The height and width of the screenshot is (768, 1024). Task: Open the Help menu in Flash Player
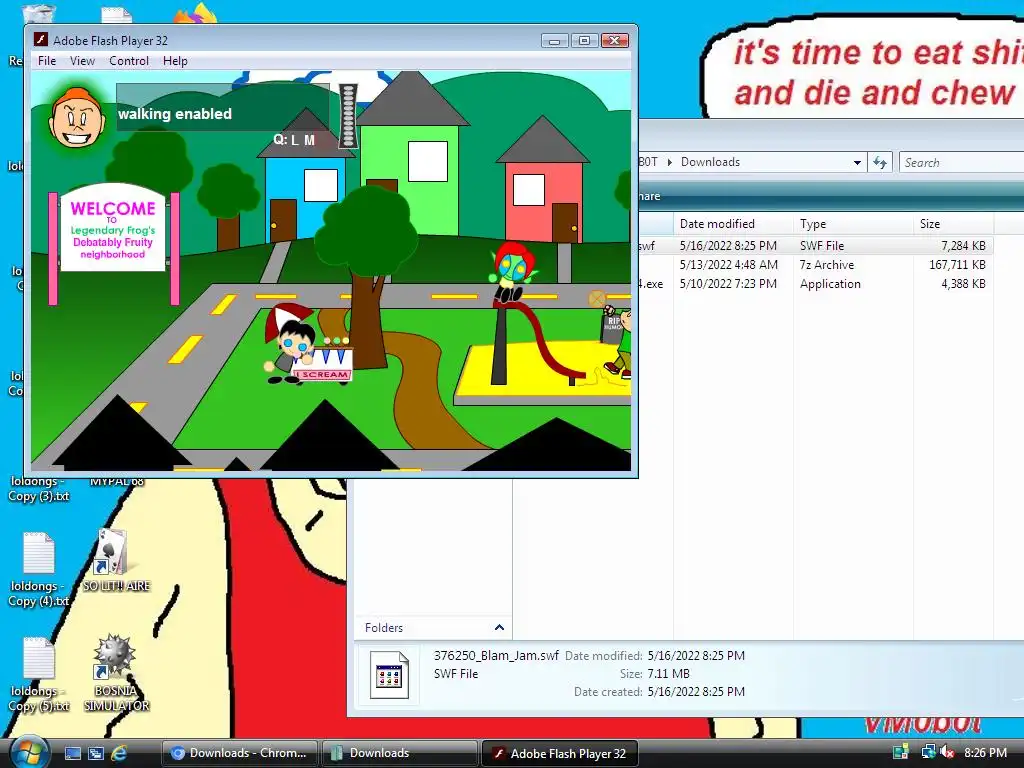tap(175, 61)
